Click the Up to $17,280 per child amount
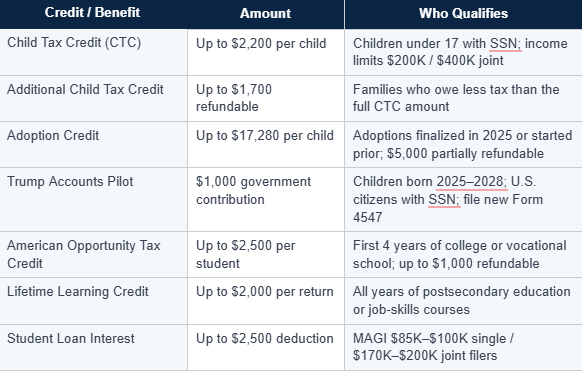582x371 pixels. [x=265, y=136]
